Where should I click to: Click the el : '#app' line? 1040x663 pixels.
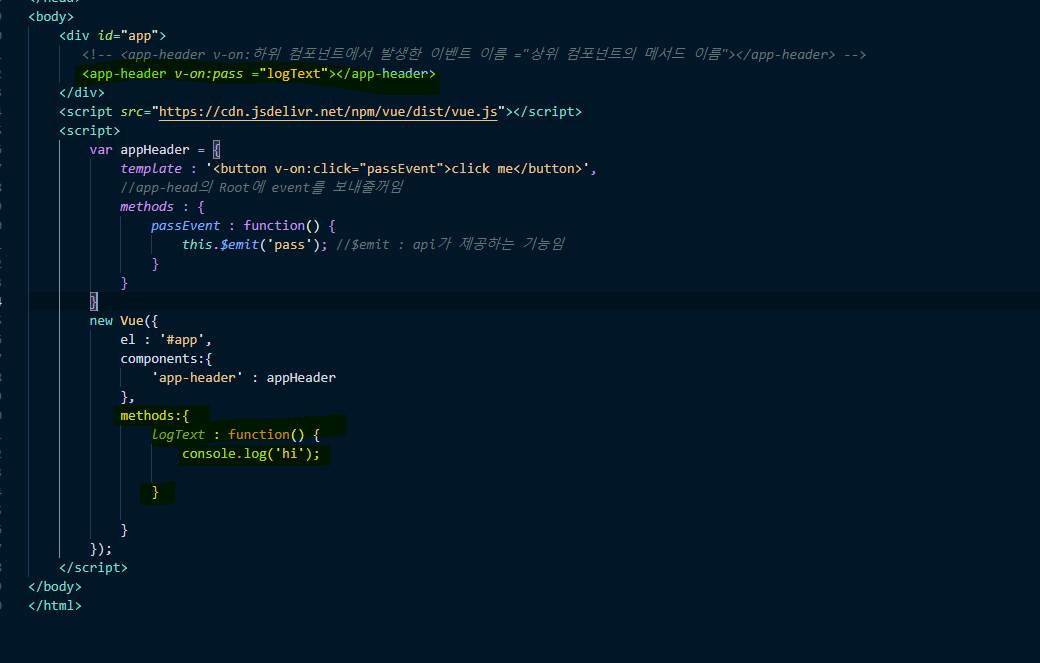166,339
